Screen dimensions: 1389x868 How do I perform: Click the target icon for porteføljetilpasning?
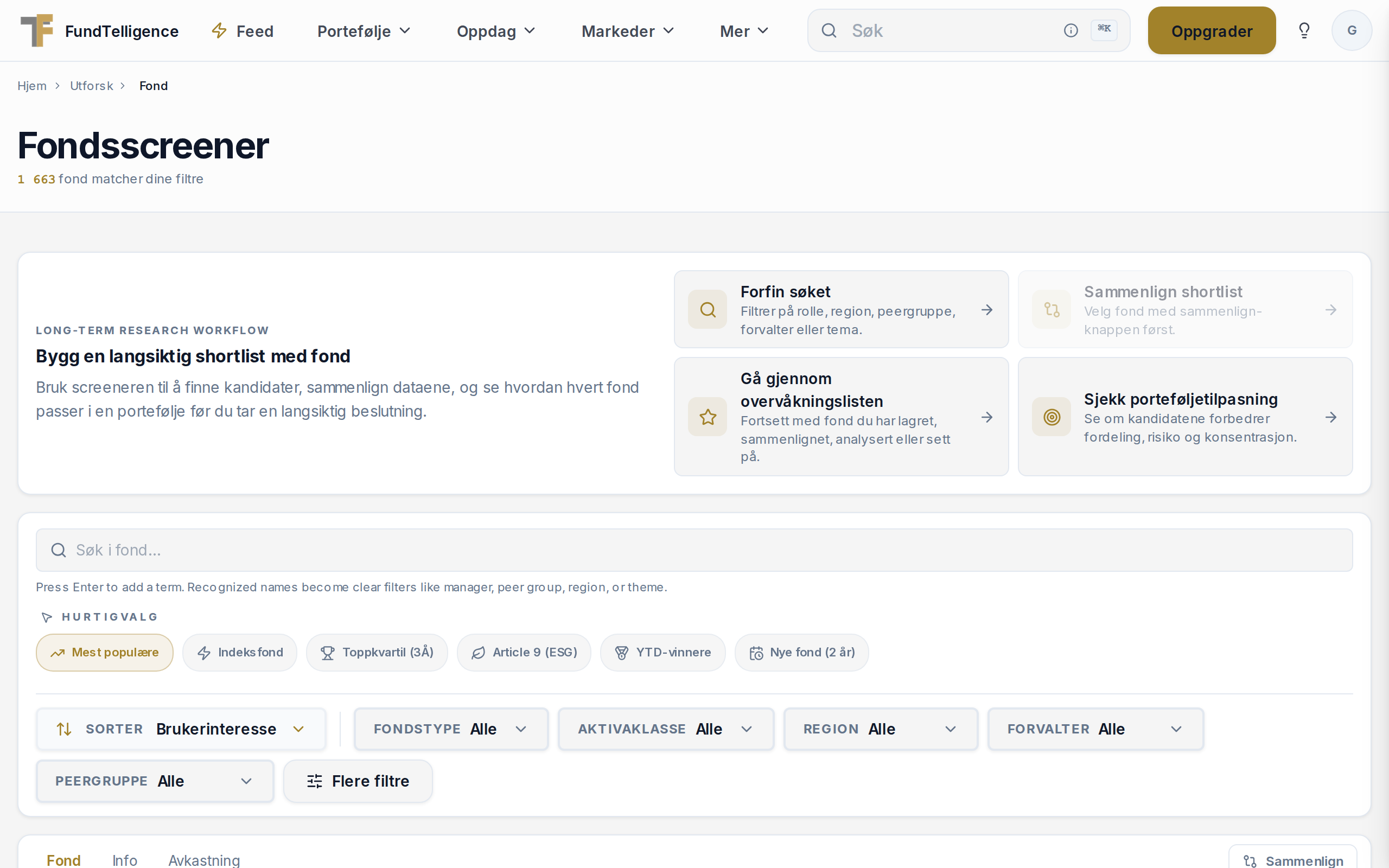point(1052,417)
